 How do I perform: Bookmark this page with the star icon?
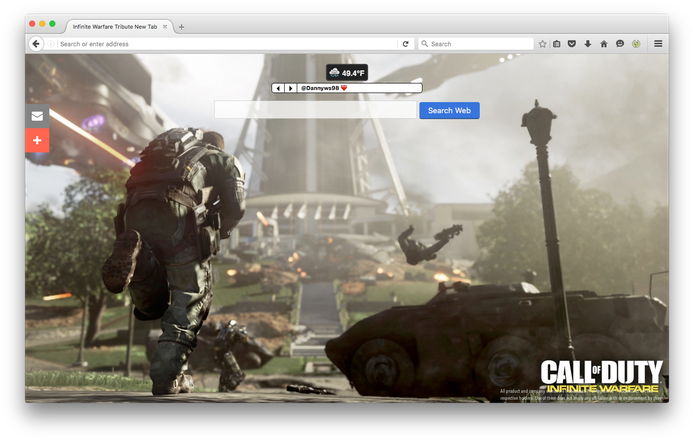542,44
